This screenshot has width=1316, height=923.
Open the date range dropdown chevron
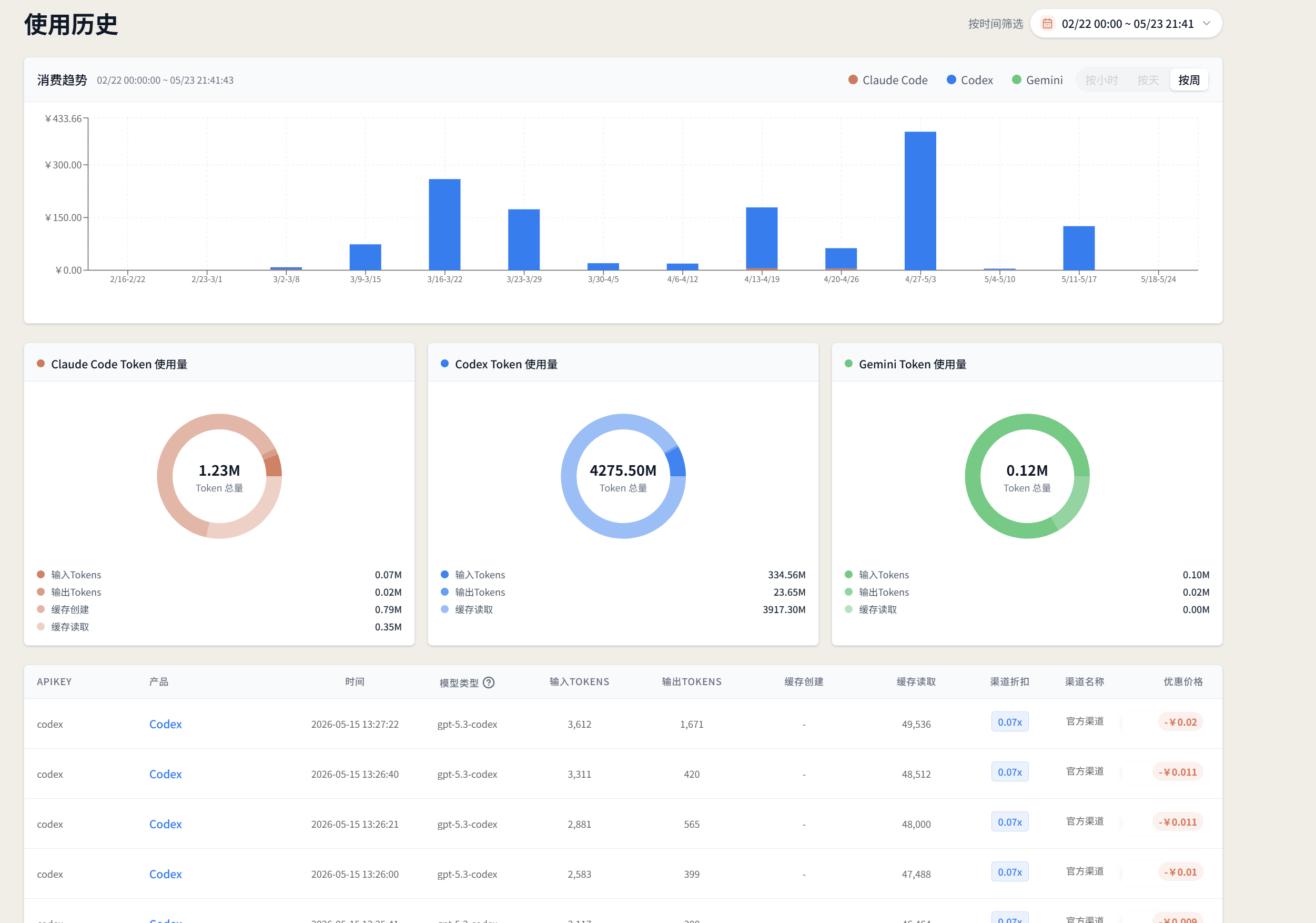(x=1207, y=24)
